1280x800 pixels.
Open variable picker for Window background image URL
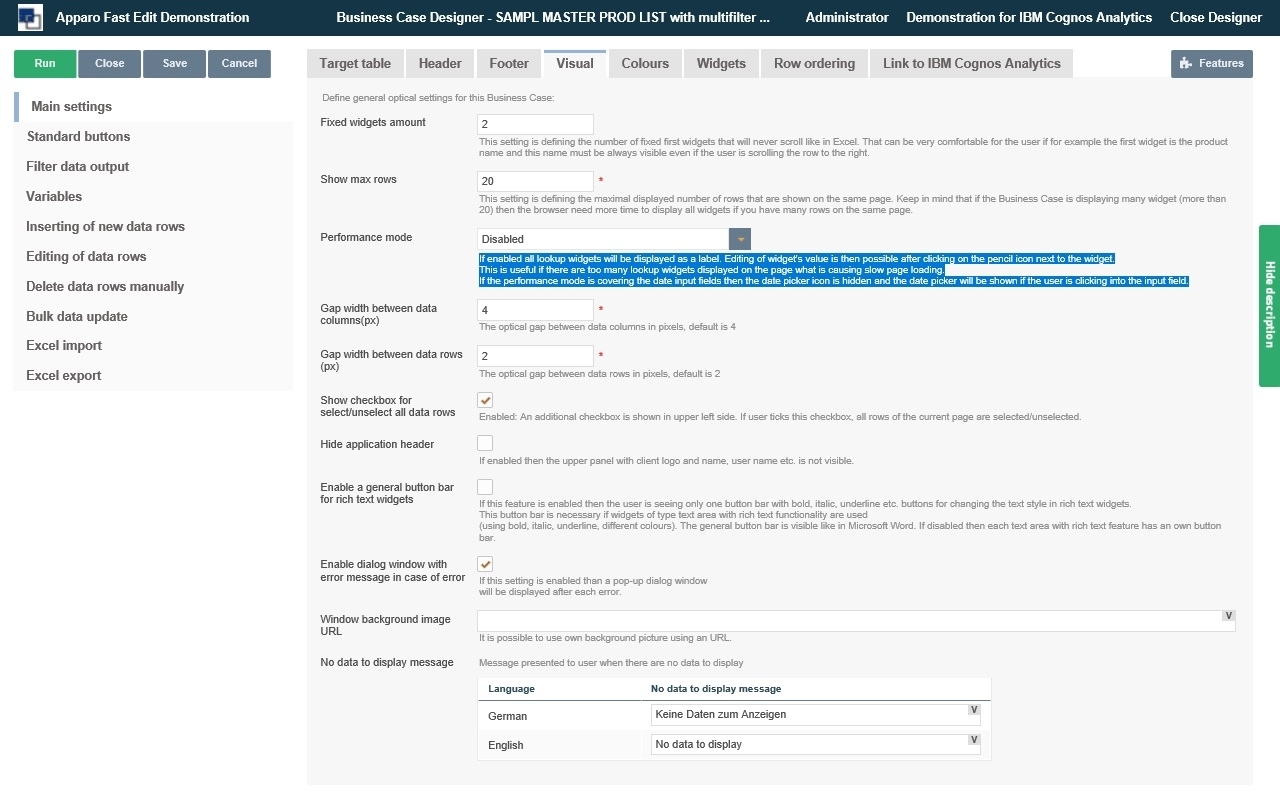[x=1229, y=616]
